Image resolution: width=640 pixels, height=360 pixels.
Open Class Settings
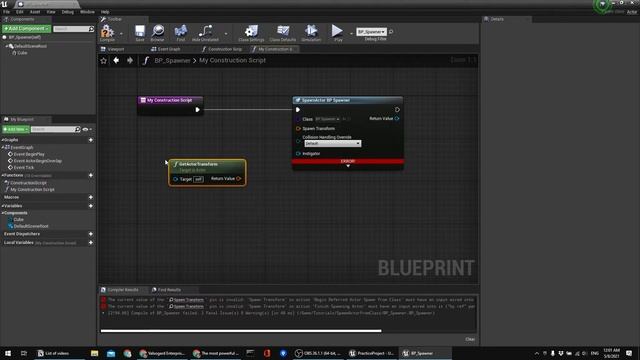tap(251, 33)
